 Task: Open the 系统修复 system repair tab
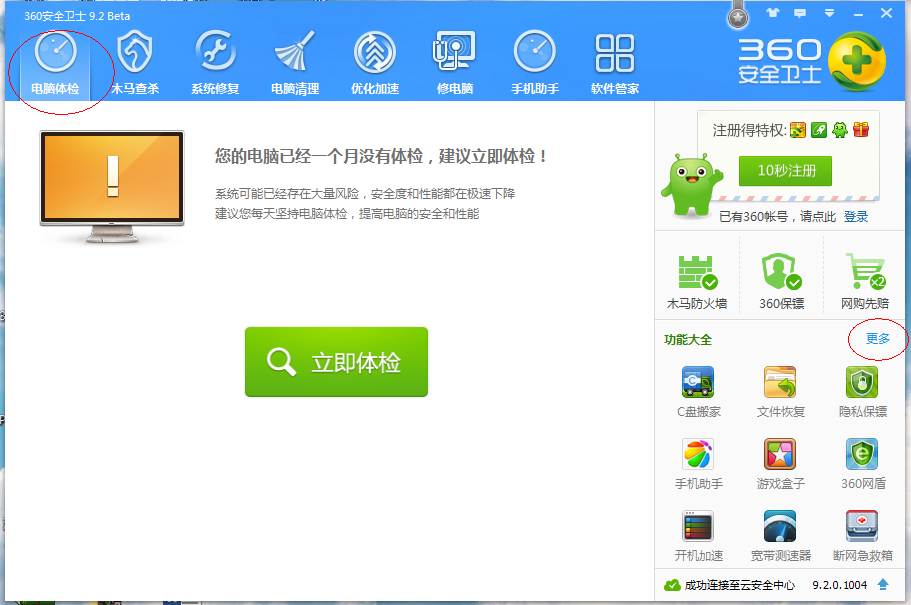[x=215, y=63]
